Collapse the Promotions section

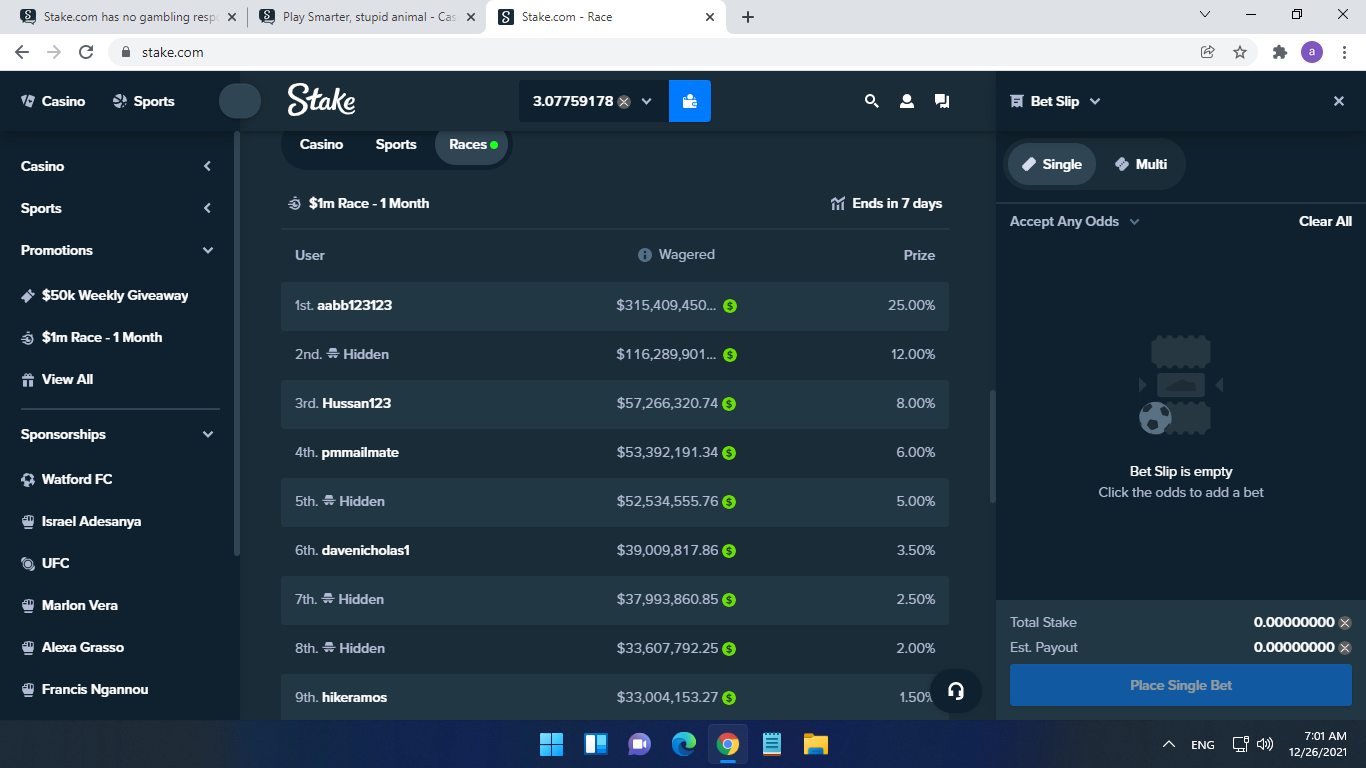pyautogui.click(x=208, y=250)
